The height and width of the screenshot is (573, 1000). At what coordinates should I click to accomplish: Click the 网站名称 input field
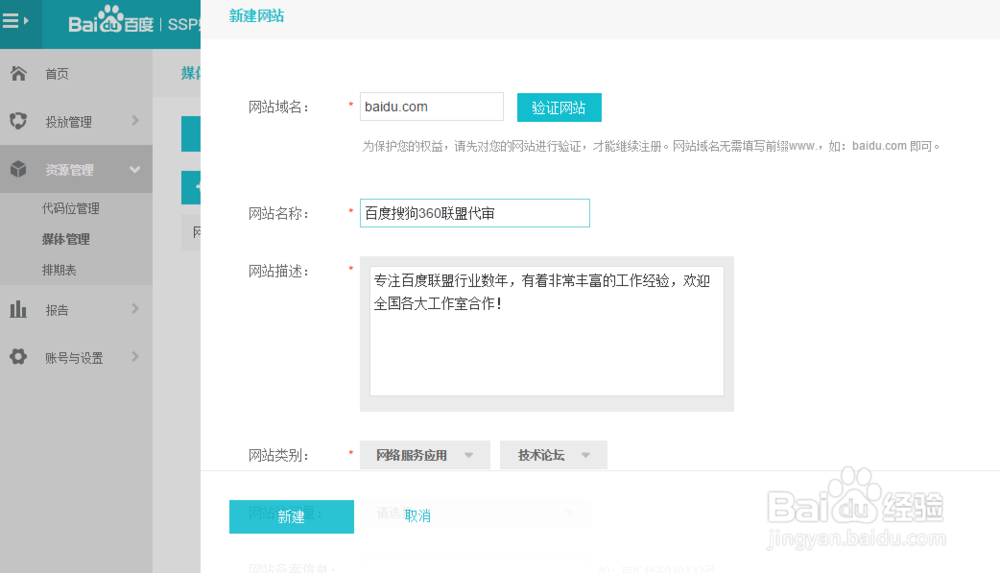474,213
